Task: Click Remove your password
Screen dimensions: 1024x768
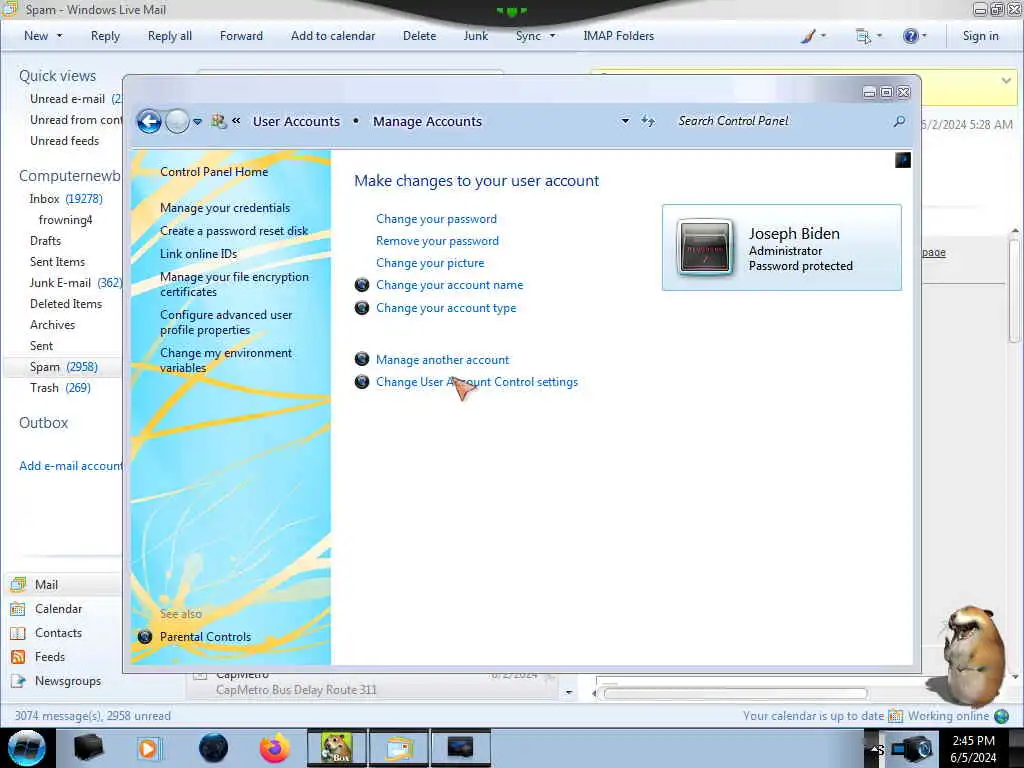Action: pyautogui.click(x=437, y=241)
